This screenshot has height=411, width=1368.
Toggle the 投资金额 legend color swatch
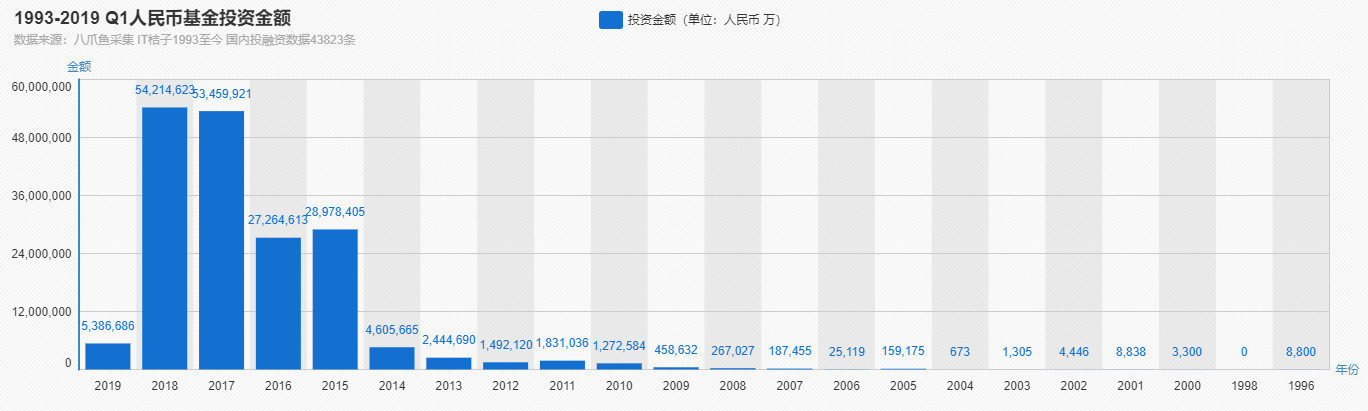tap(610, 20)
